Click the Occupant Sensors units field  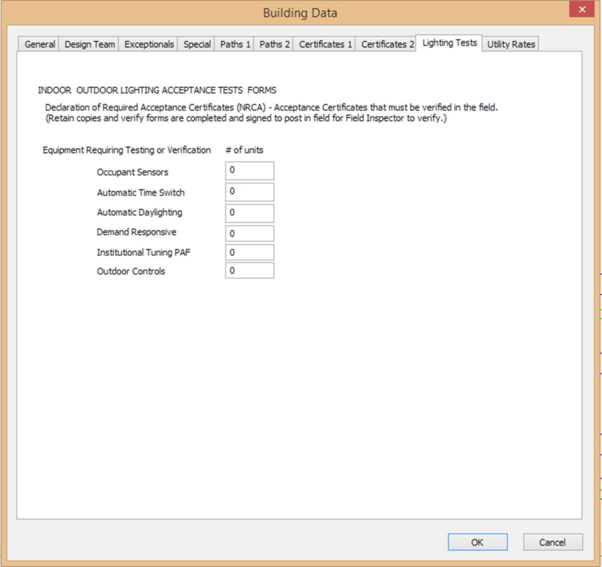click(249, 171)
